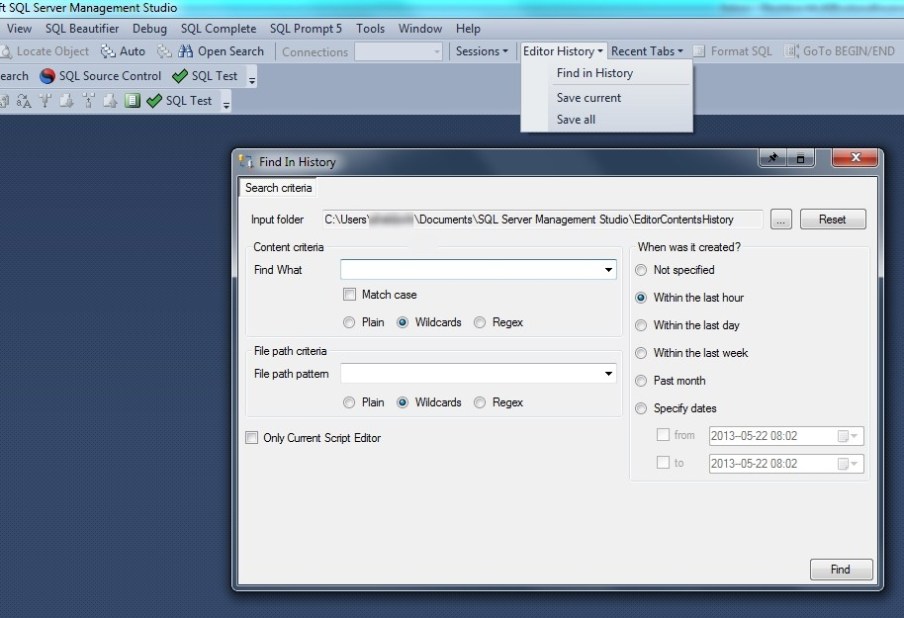Image resolution: width=904 pixels, height=618 pixels.
Task: Open the View menu
Action: point(19,28)
